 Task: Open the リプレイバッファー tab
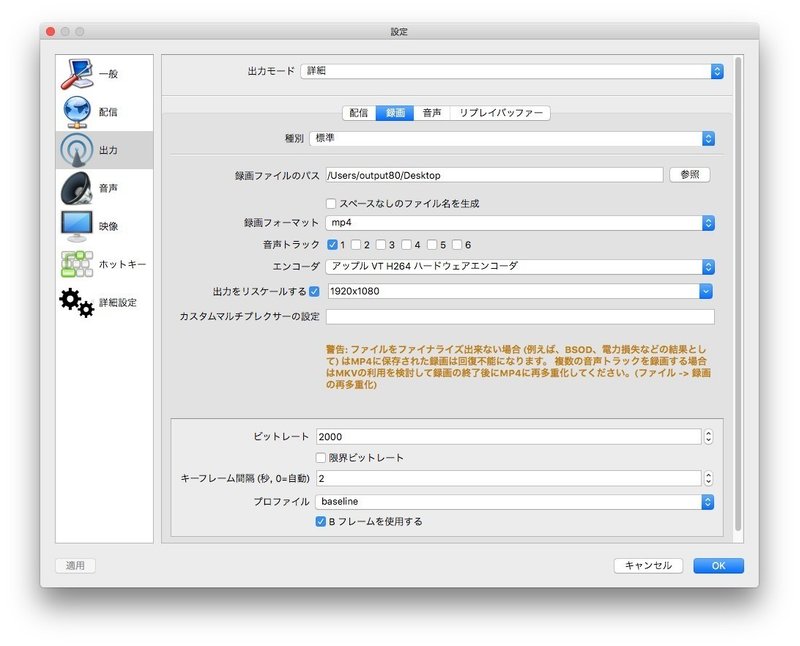501,113
